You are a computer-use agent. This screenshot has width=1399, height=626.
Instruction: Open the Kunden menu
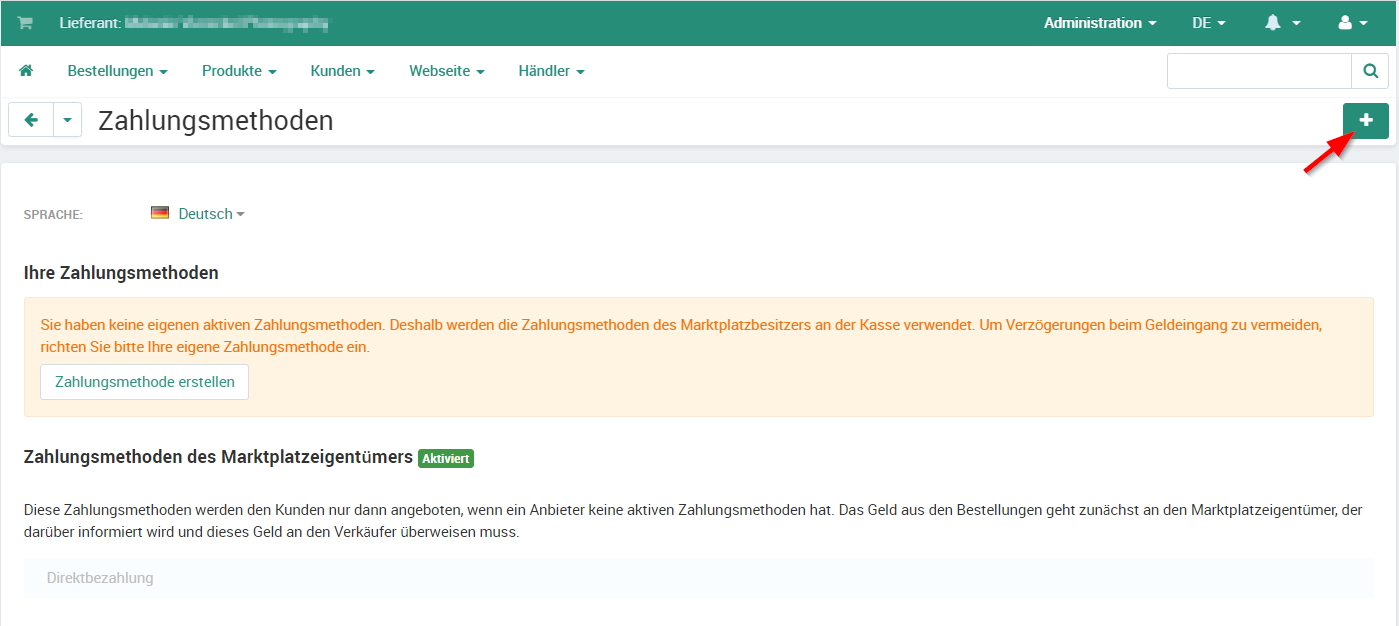[x=342, y=71]
